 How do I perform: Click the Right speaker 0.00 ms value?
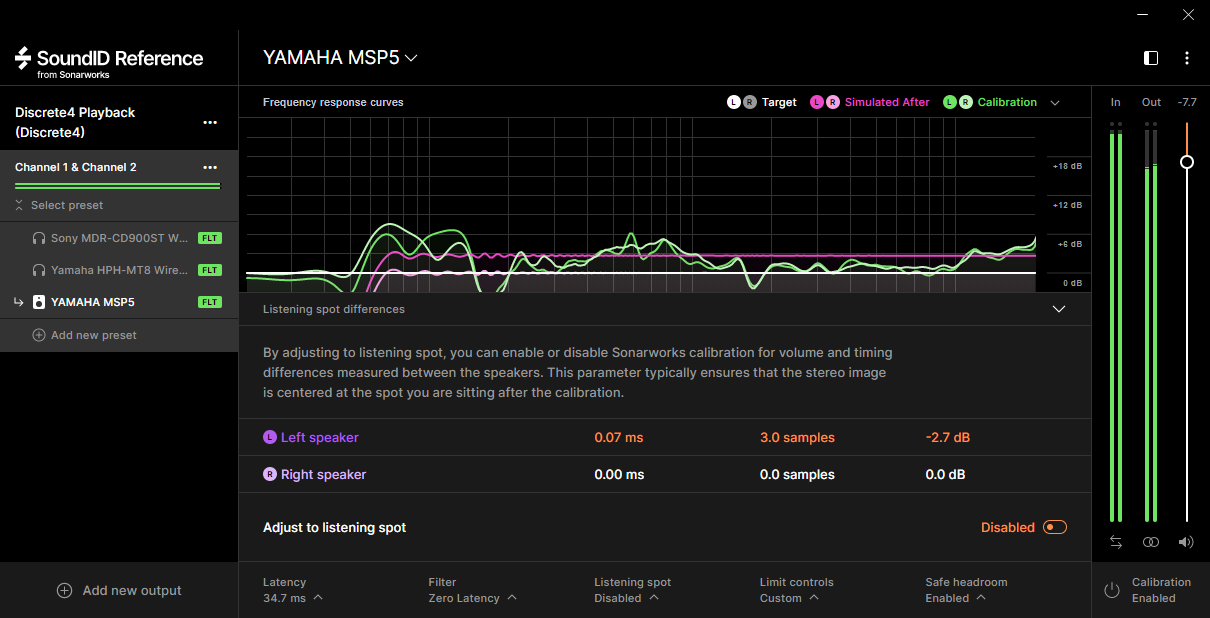tap(619, 474)
